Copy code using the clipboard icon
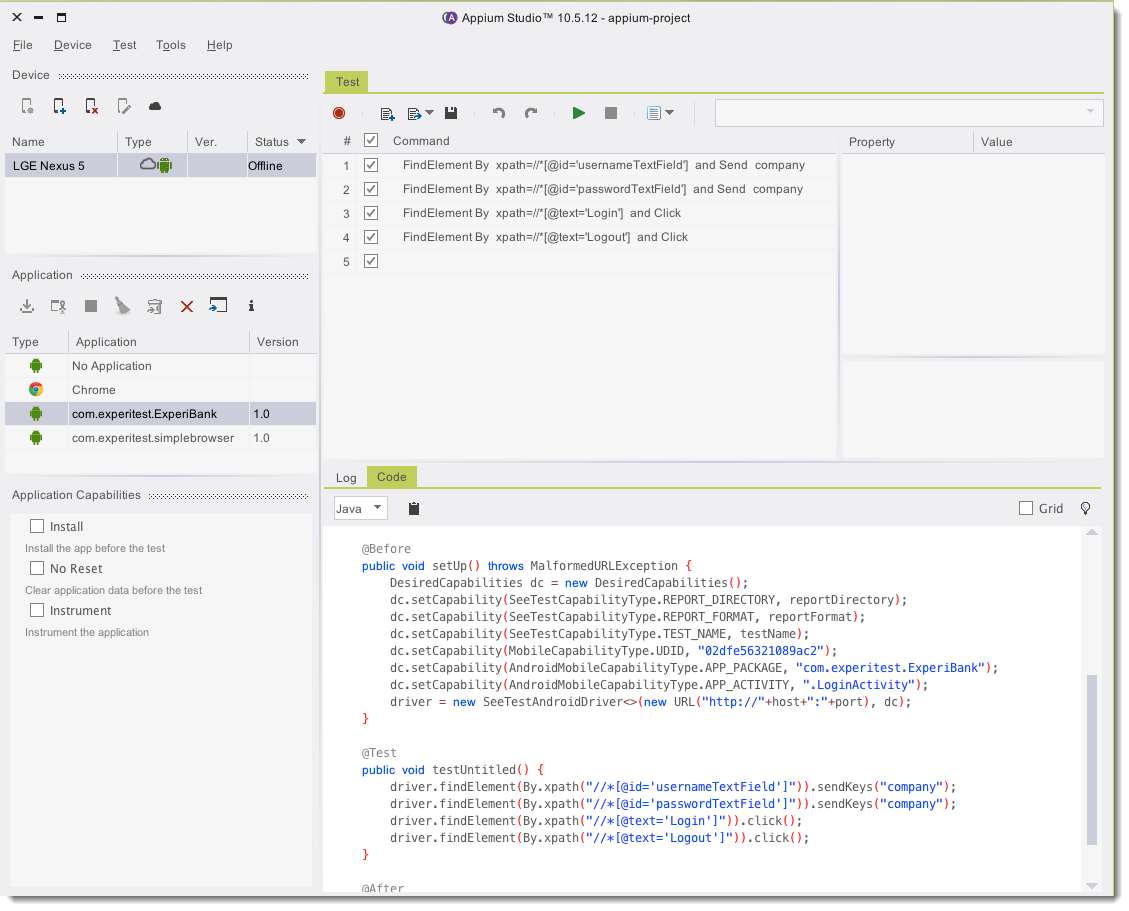The image size is (1129, 911). click(x=414, y=509)
